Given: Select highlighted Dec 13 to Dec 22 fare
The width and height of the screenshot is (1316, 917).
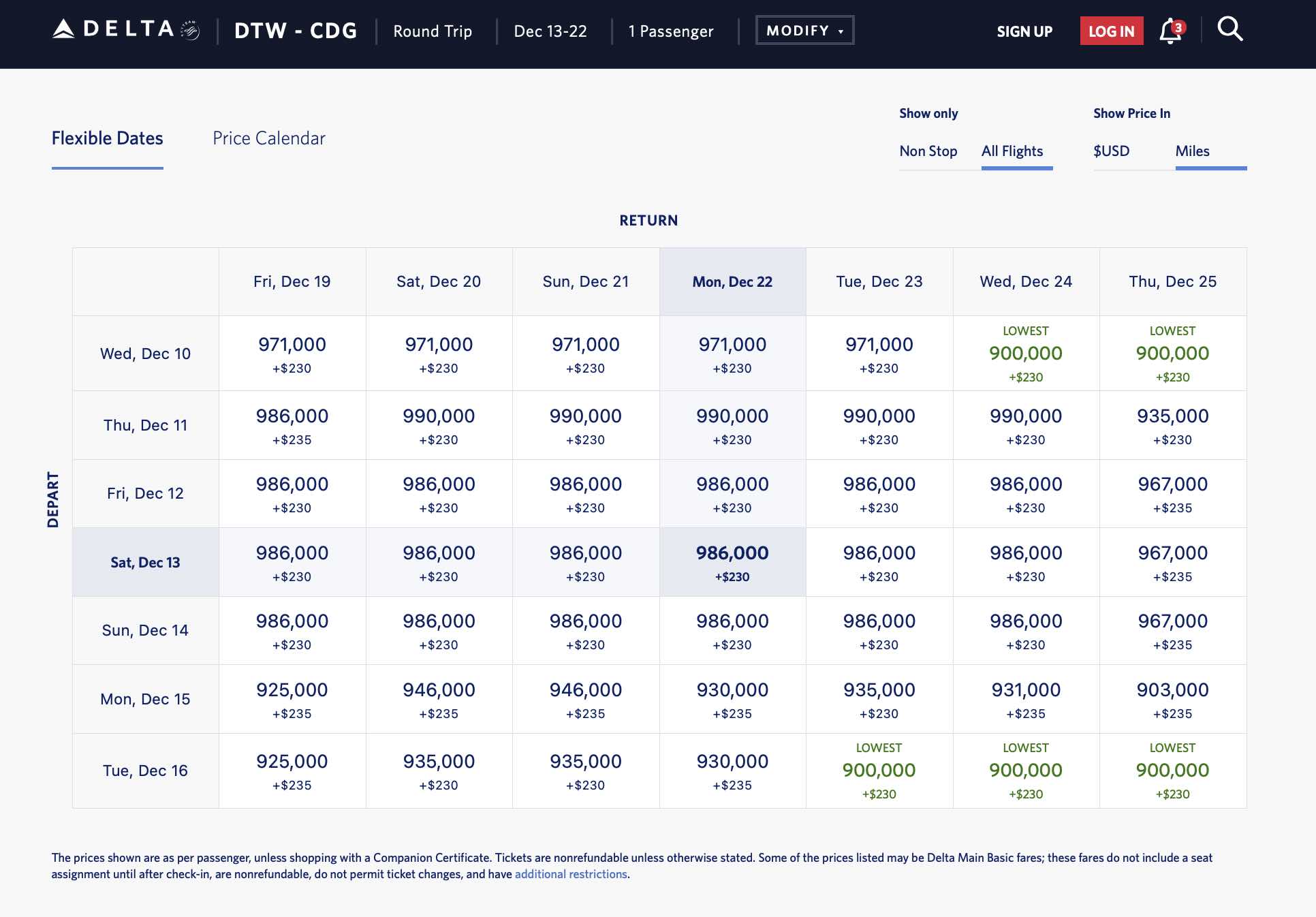Looking at the screenshot, I should click(x=732, y=563).
